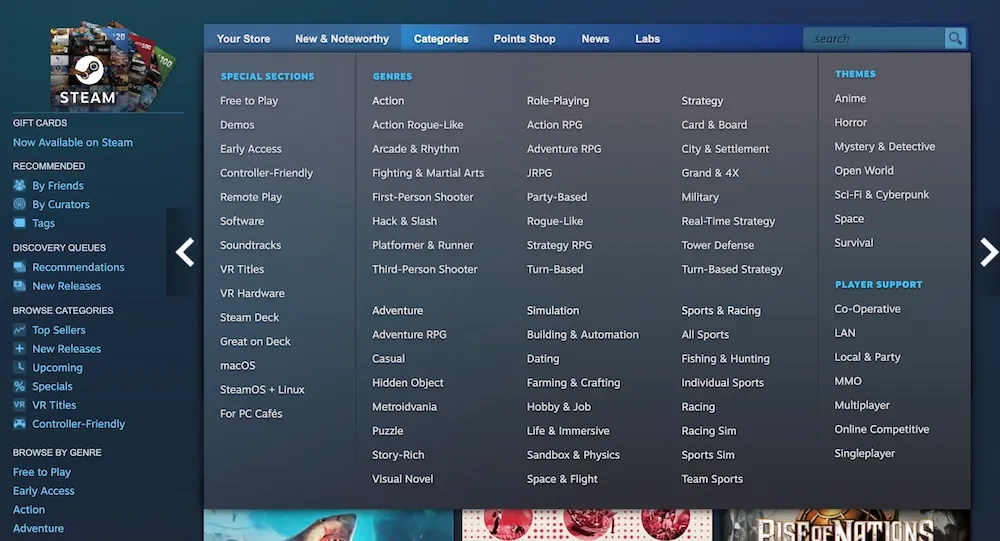Select Action Rogue-Like genre link
The height and width of the screenshot is (541, 1000).
tap(417, 125)
